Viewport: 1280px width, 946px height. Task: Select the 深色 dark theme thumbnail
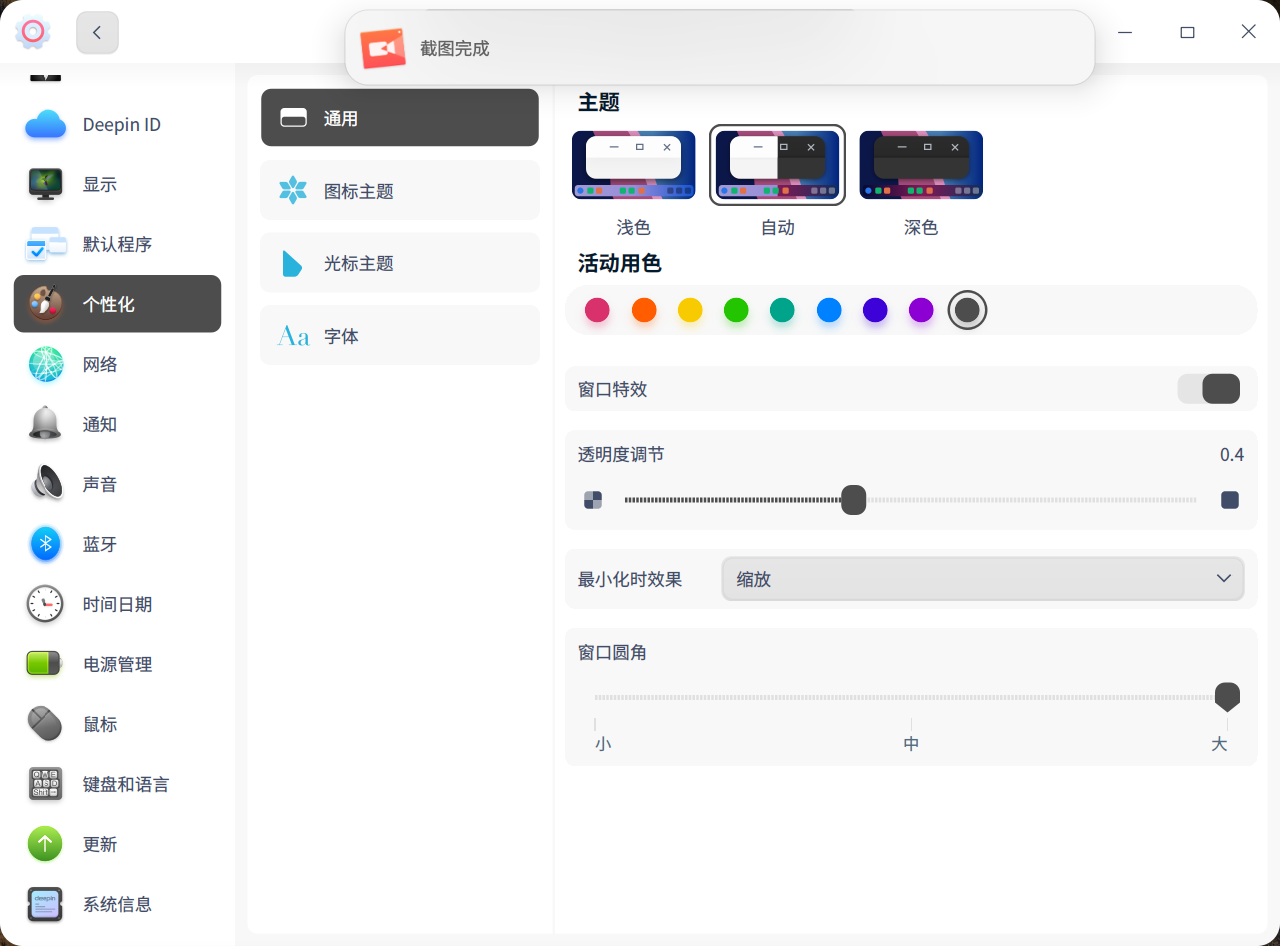click(921, 165)
